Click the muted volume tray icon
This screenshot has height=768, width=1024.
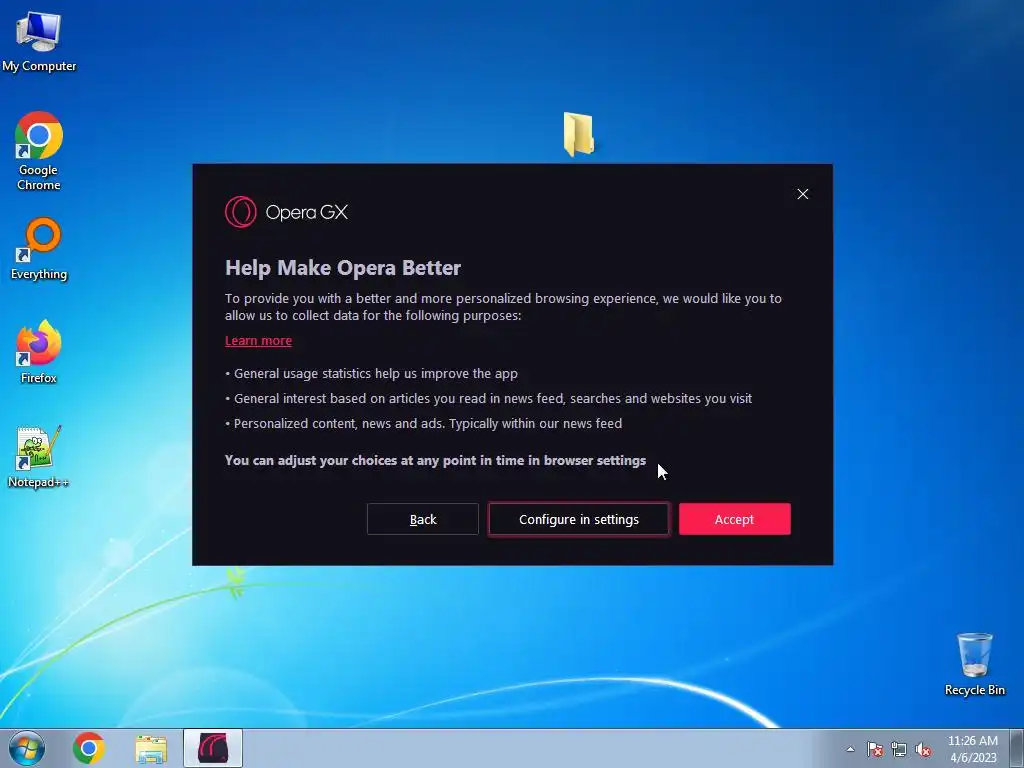[923, 749]
